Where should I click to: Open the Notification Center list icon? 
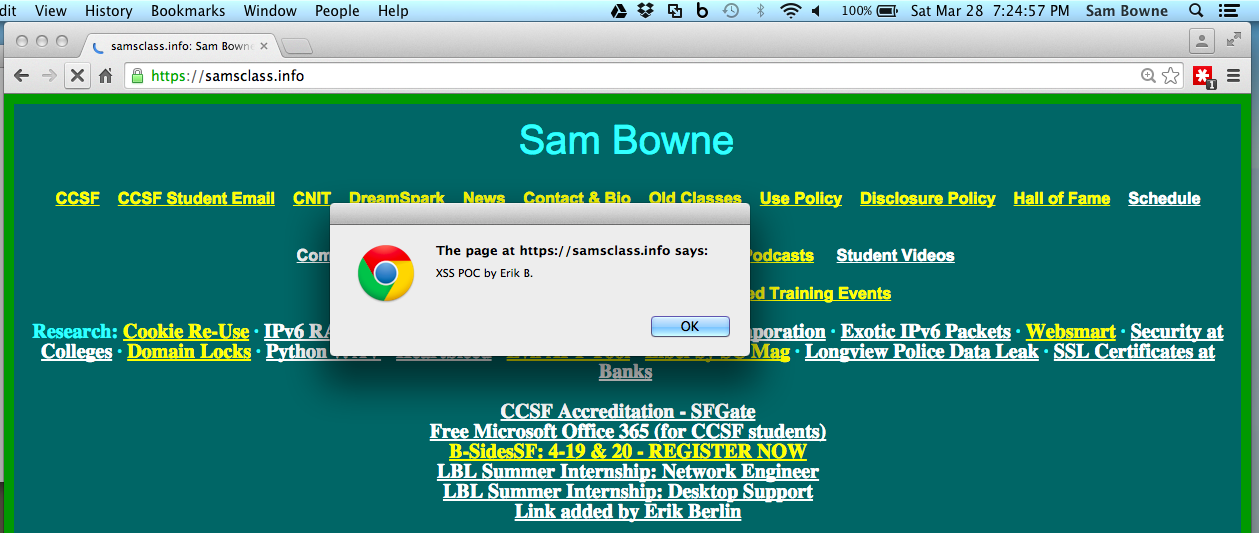(x=1231, y=11)
